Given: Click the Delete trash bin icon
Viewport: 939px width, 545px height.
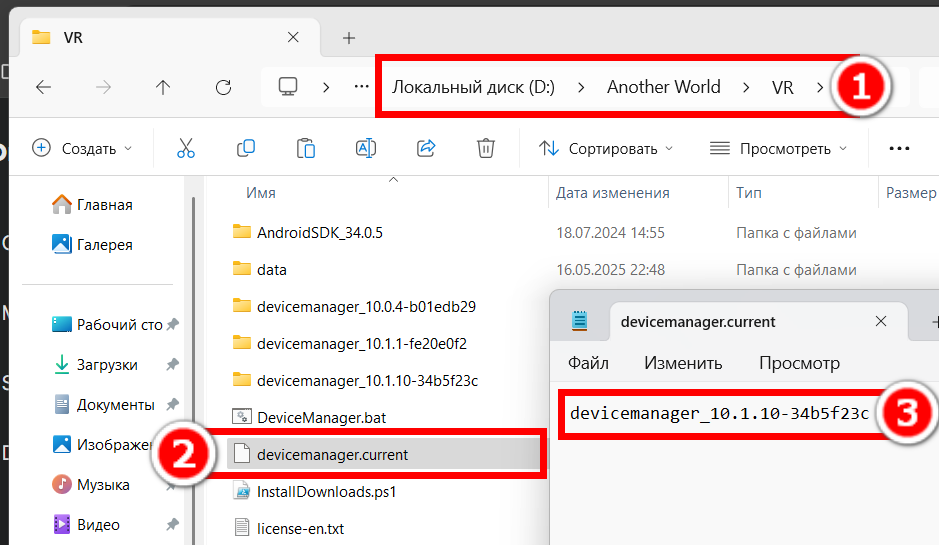Looking at the screenshot, I should pyautogui.click(x=486, y=148).
